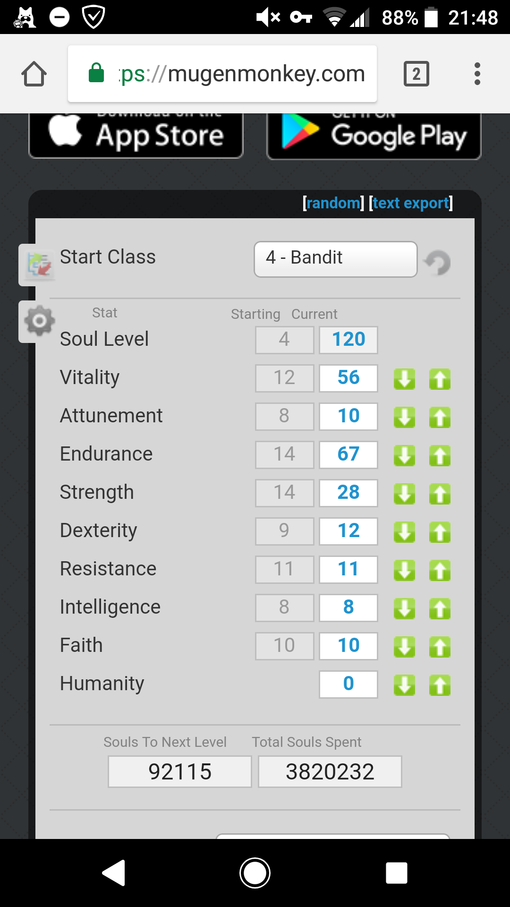The image size is (510, 907).
Task: Open the browser three-dot overflow menu
Action: pos(477,74)
